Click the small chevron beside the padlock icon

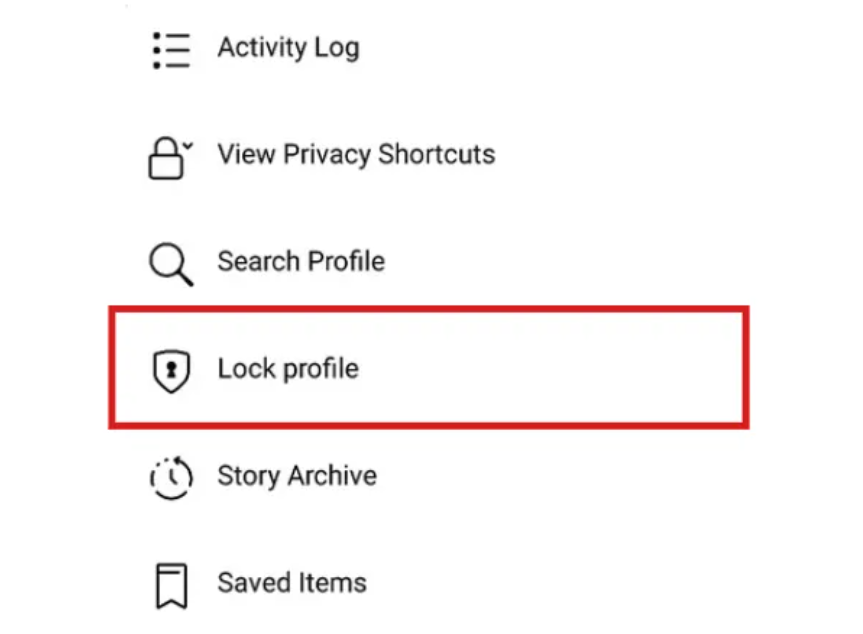(188, 144)
